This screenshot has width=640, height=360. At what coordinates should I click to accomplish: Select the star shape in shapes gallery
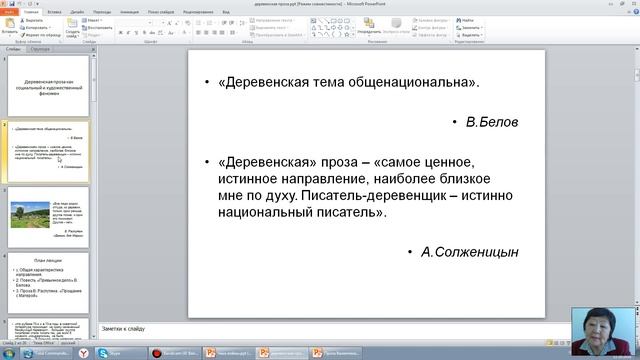click(347, 35)
